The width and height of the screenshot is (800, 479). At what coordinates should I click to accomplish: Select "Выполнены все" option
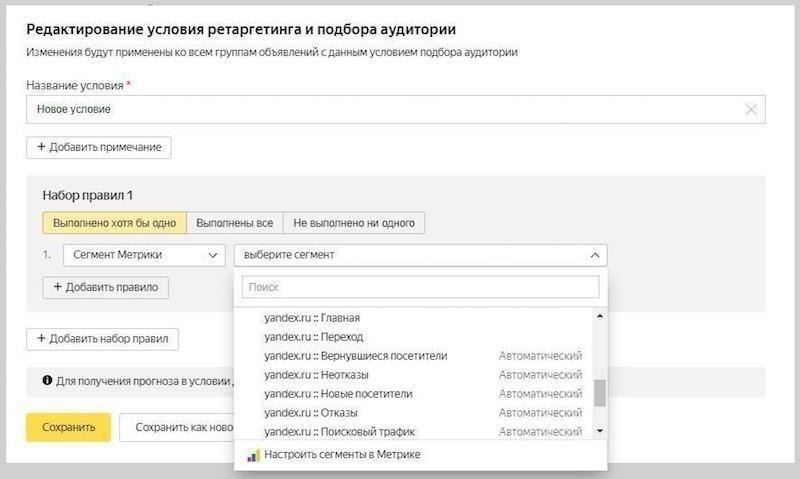click(234, 222)
